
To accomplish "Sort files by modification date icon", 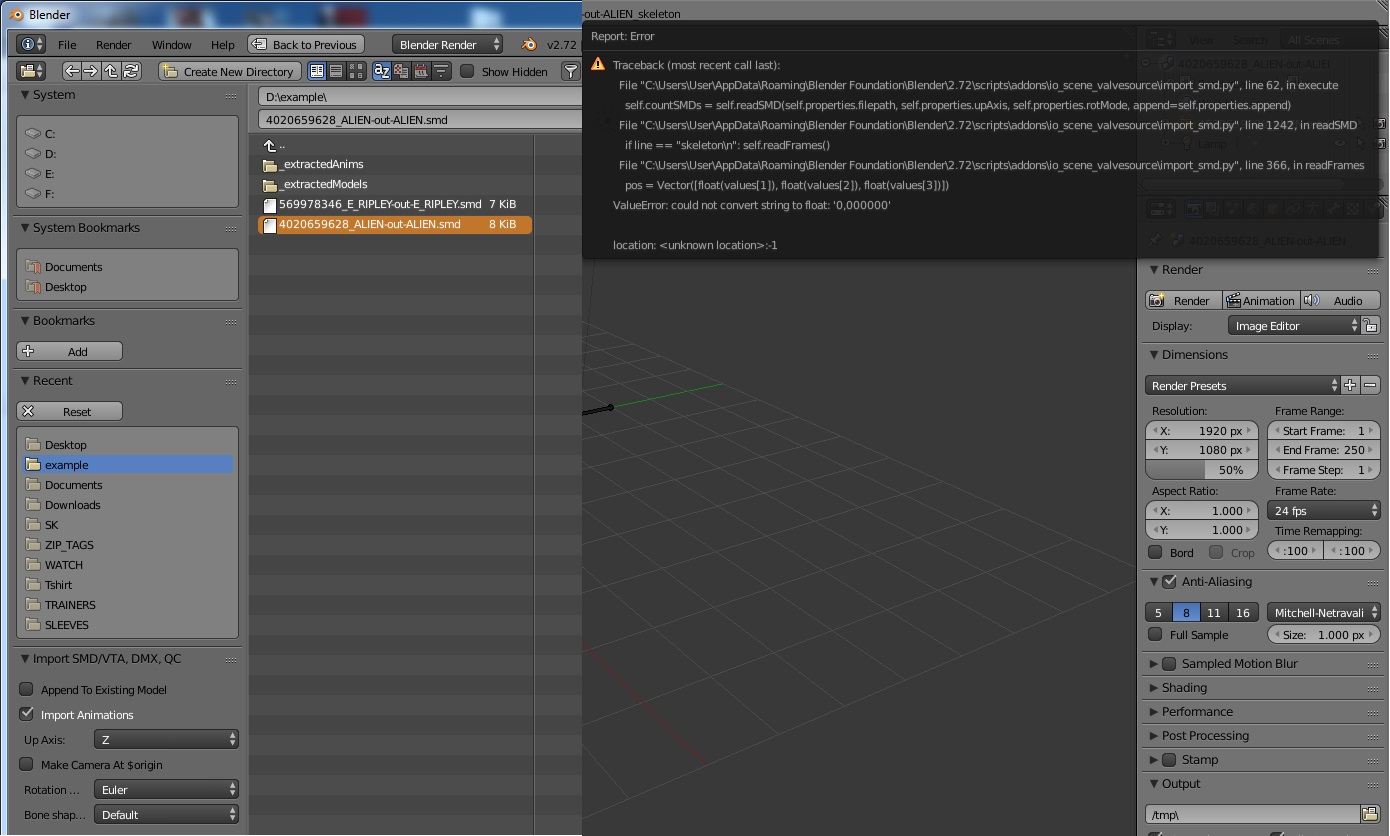I will click(x=421, y=71).
